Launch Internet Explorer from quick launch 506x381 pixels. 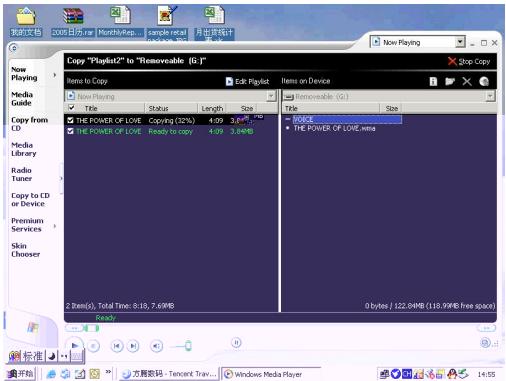pos(51,374)
